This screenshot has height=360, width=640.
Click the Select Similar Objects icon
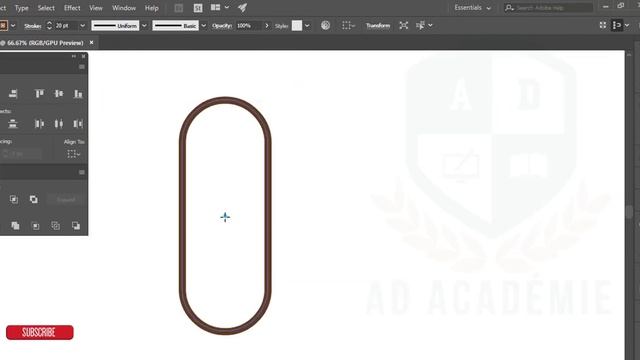[420, 25]
